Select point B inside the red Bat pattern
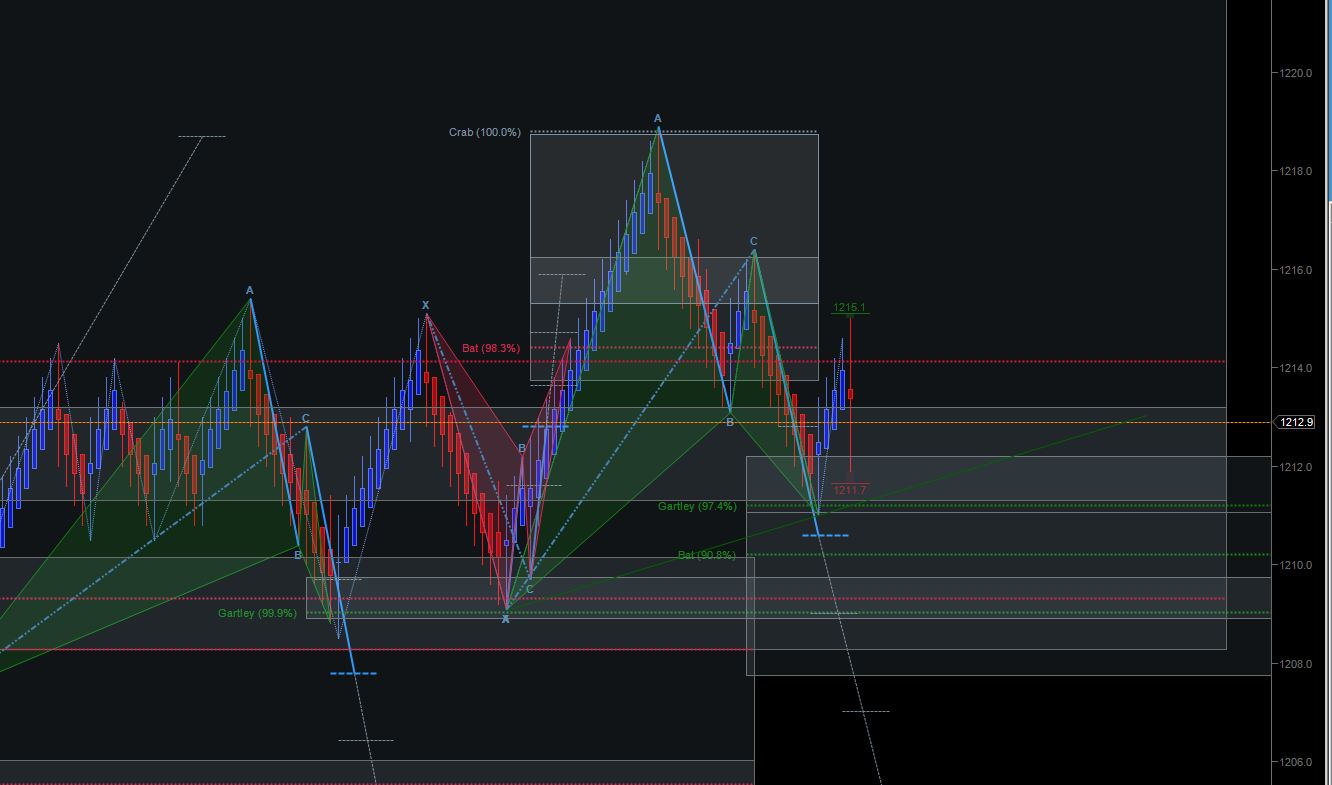The width and height of the screenshot is (1332, 785). [522, 450]
